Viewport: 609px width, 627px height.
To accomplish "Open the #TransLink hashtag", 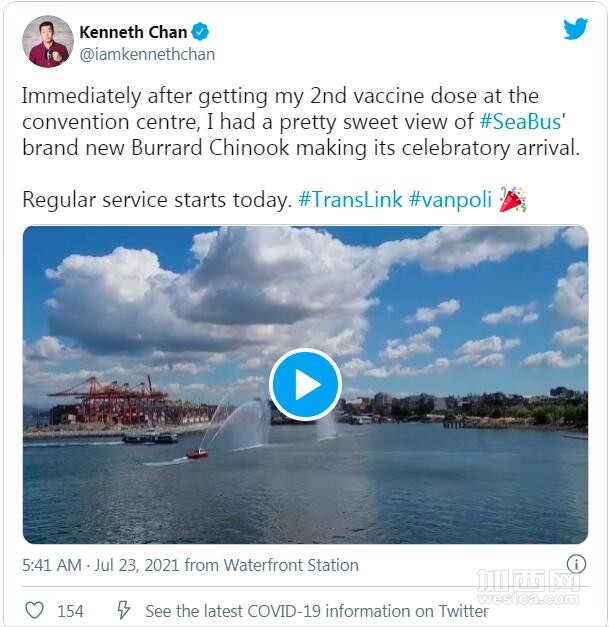I will point(350,199).
